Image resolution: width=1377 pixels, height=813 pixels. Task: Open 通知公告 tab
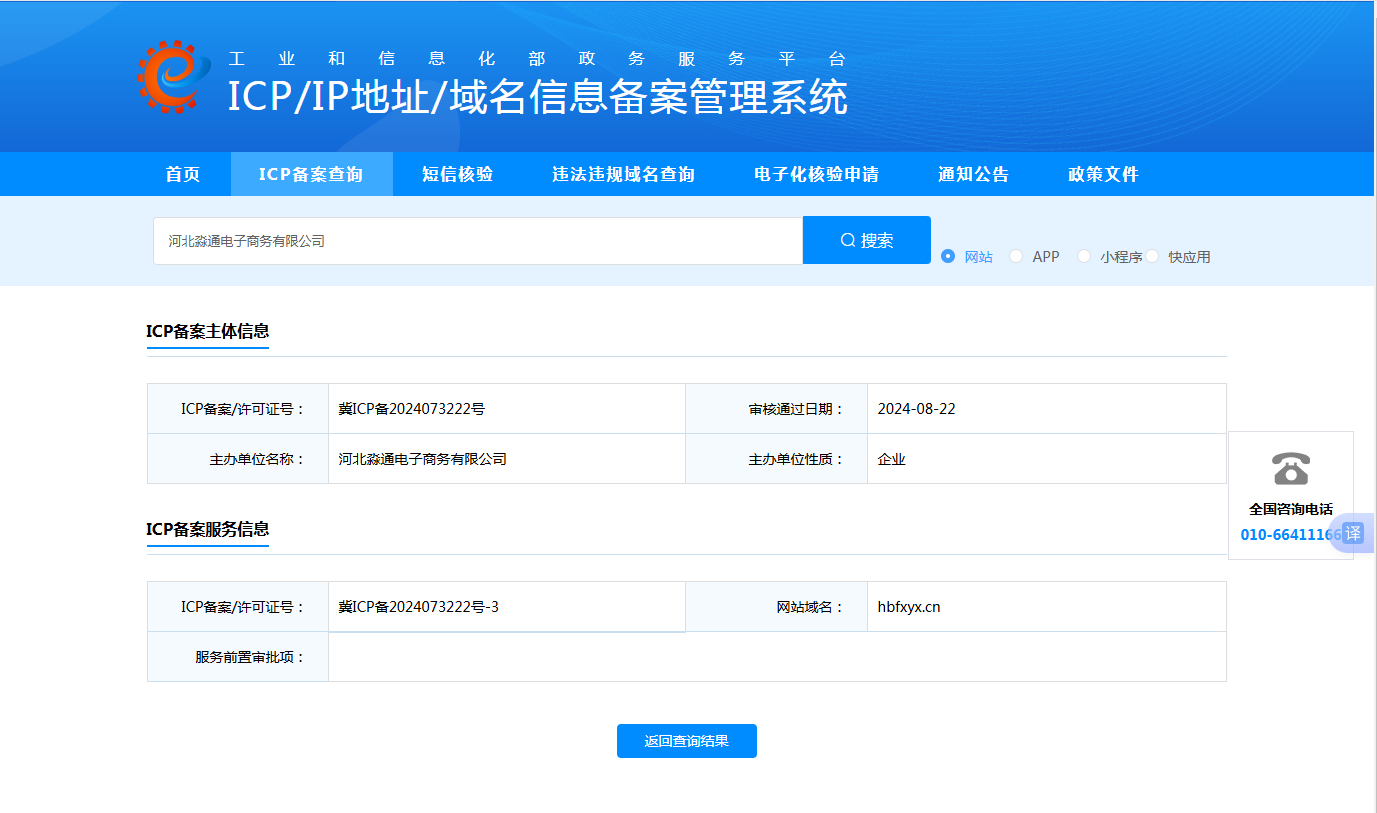973,174
